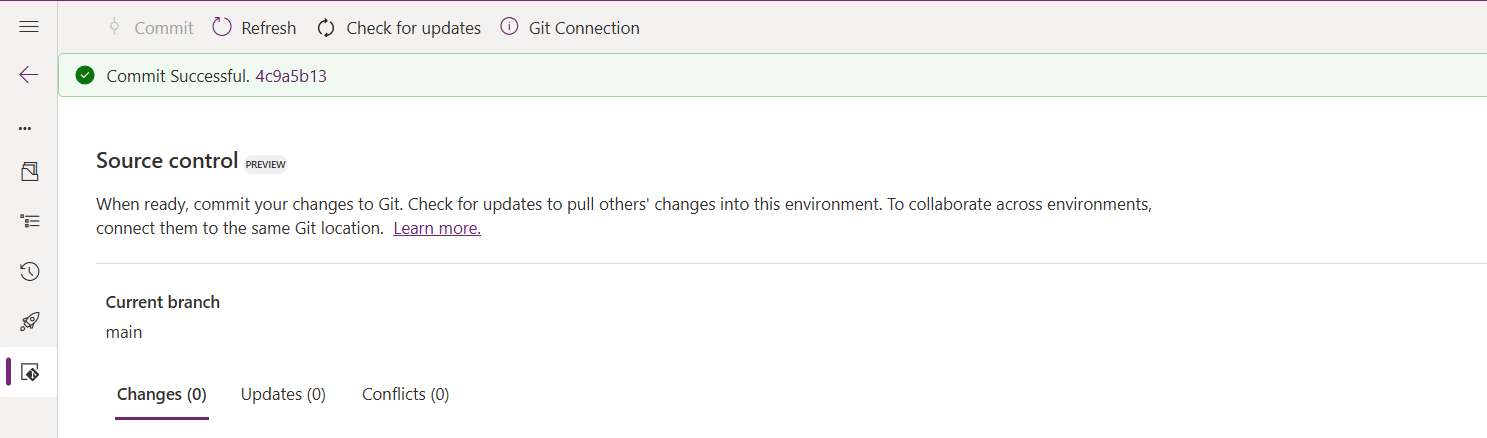Open the hamburger navigation menu

[29, 27]
